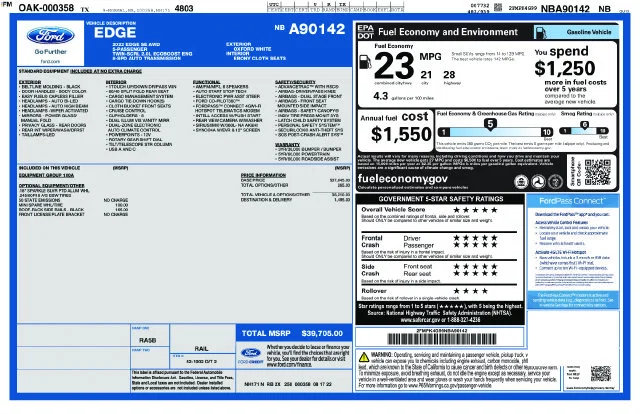
Task: Open the www.safercar.gov link
Action: point(422,320)
